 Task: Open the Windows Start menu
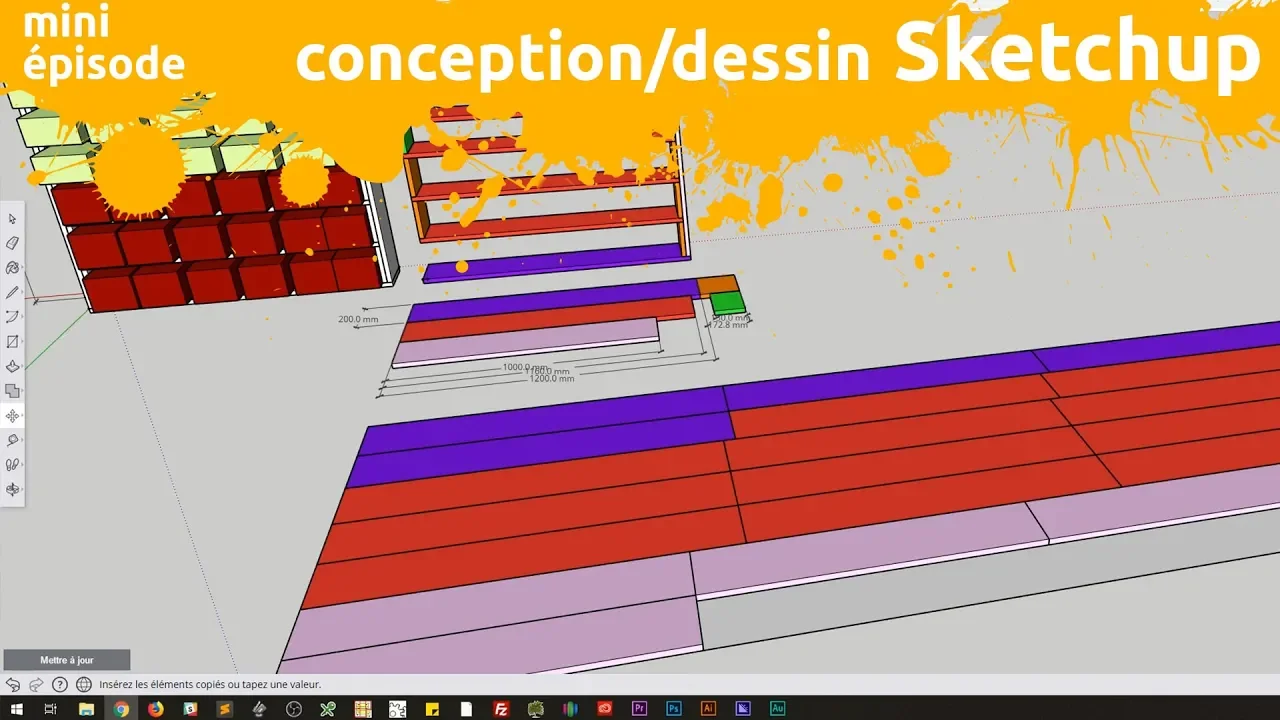click(16, 709)
